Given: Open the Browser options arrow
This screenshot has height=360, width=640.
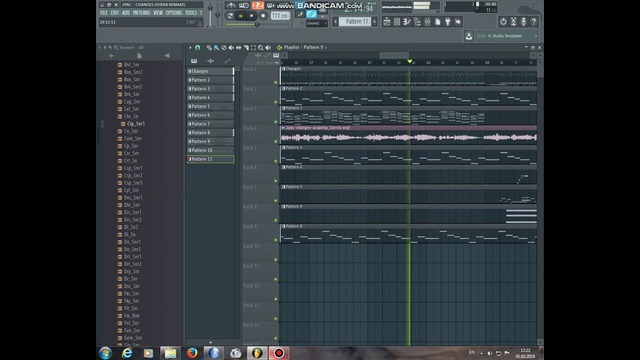Looking at the screenshot, I should 100,48.
